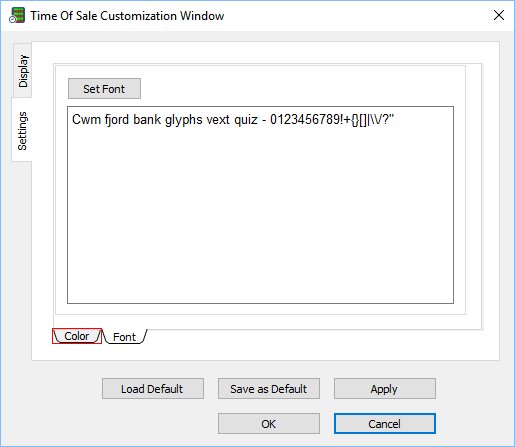Click the Time Of Sale app icon
Viewport: 515px width, 447px height.
click(x=17, y=15)
